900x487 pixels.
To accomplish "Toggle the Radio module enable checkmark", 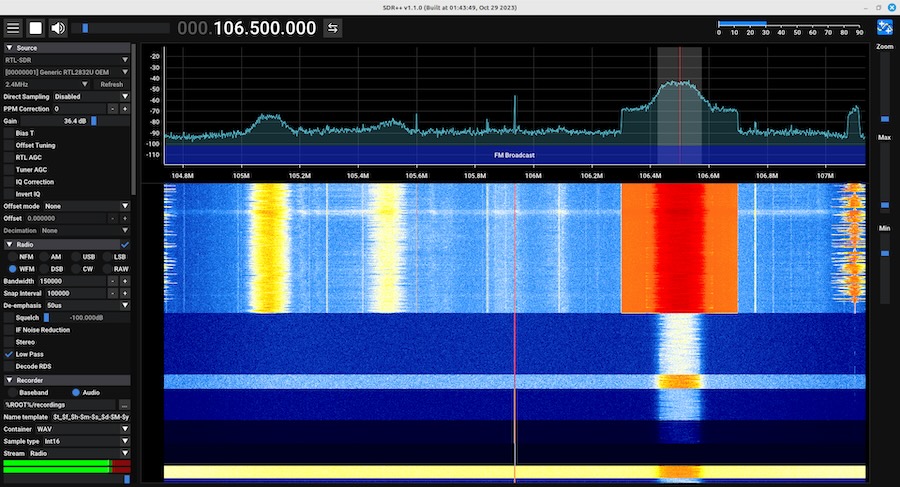I will click(x=125, y=244).
